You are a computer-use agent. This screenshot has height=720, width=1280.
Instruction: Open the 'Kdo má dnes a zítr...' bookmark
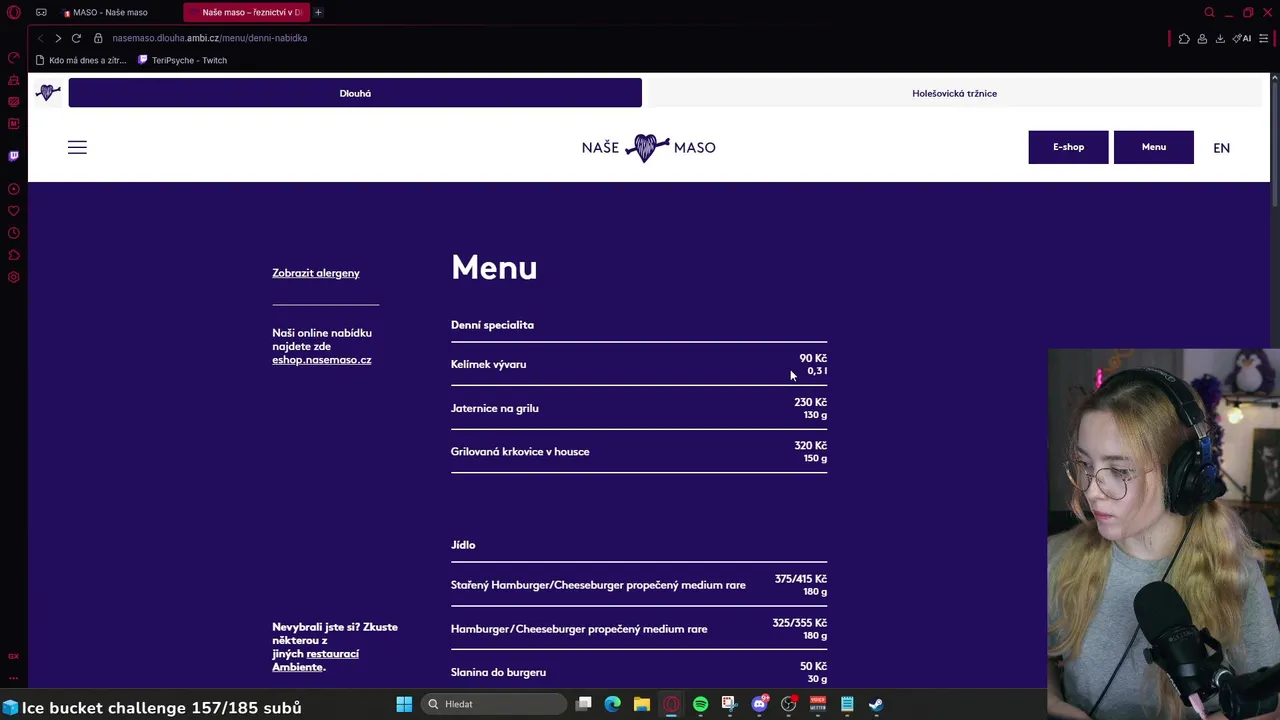point(81,60)
